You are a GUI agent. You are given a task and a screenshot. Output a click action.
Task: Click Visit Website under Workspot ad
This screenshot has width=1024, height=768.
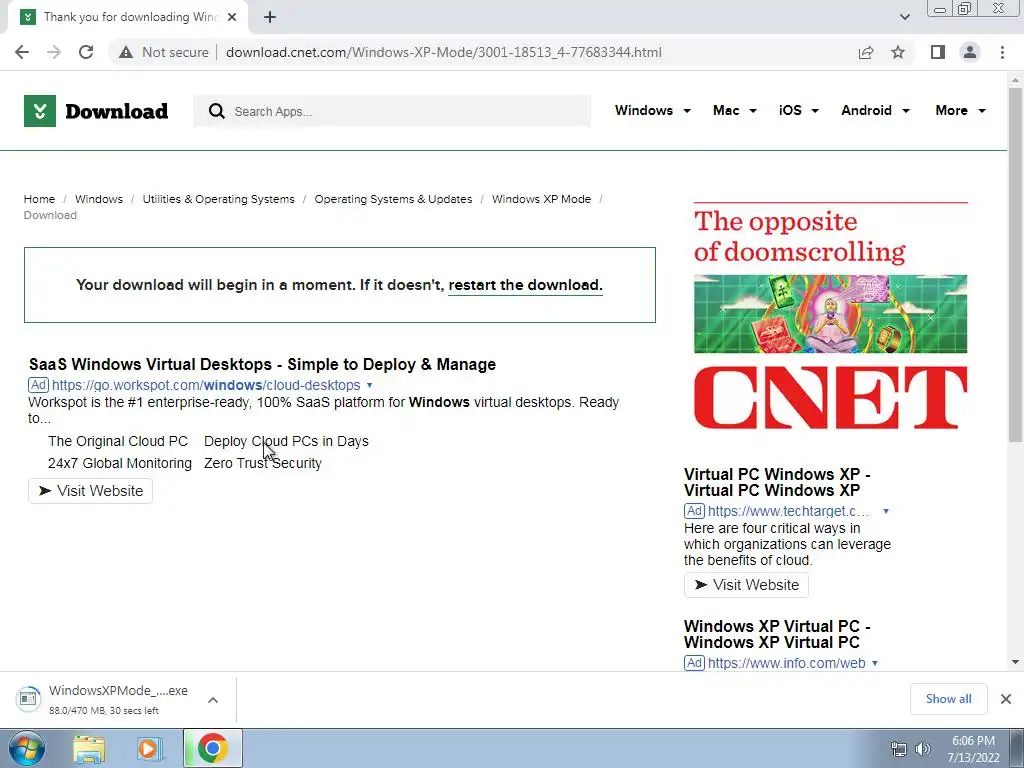(90, 491)
